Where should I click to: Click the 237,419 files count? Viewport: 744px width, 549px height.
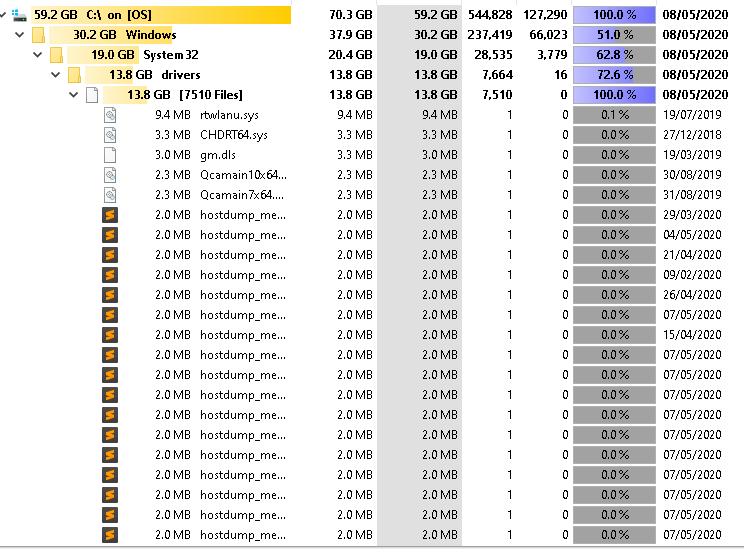click(490, 35)
